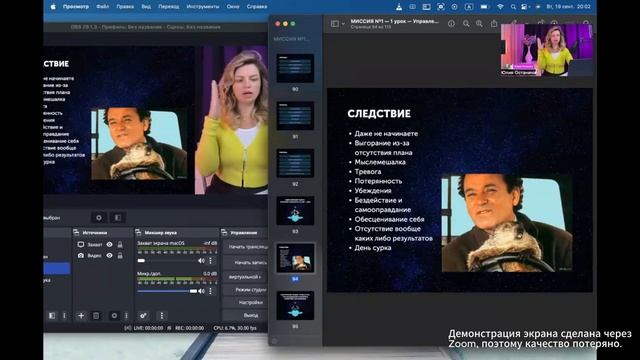
Task: Toggle visibility eye of Захват source
Action: [x=109, y=244]
